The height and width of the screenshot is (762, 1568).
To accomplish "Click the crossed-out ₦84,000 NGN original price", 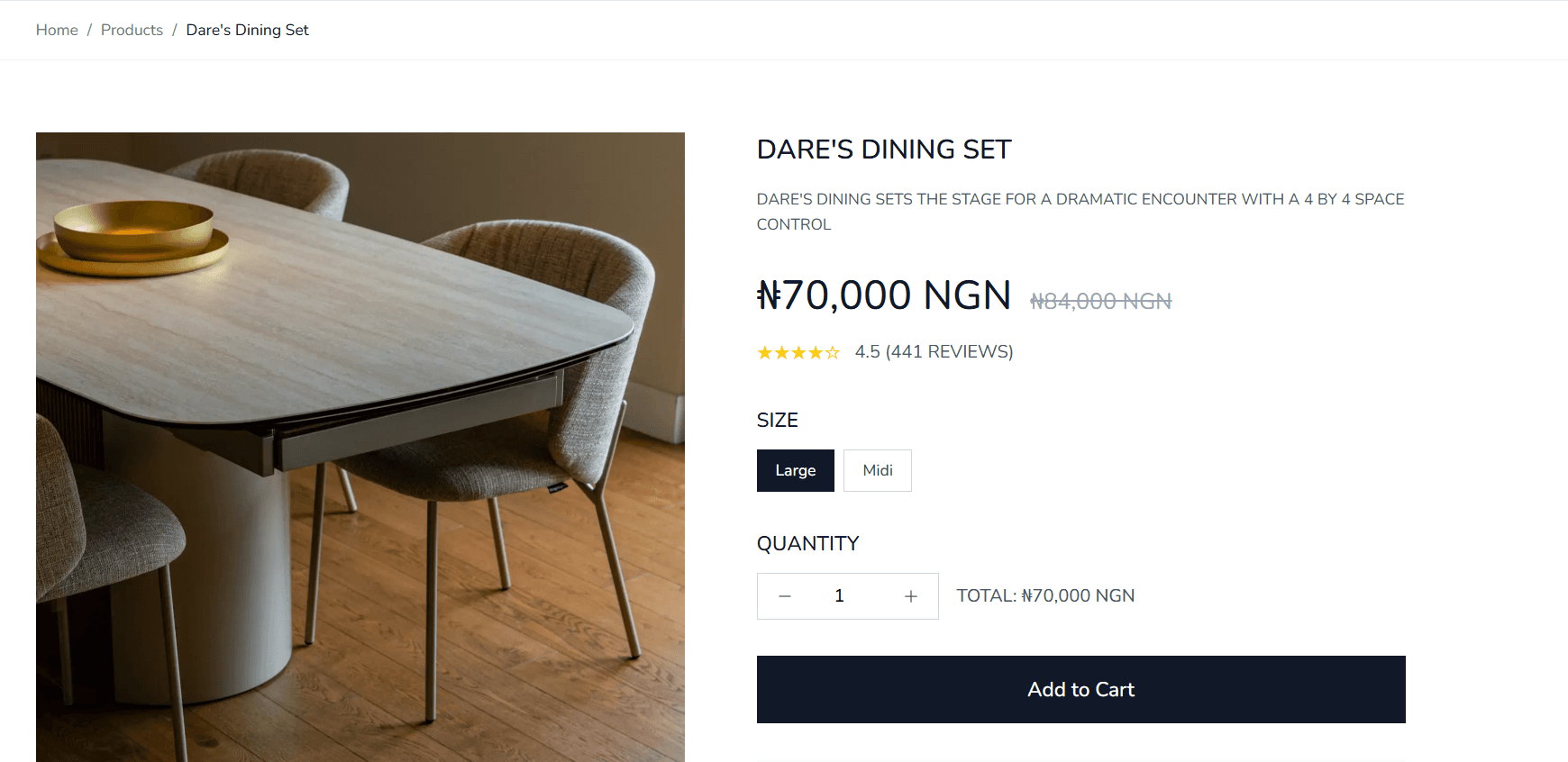I will pyautogui.click(x=1100, y=301).
